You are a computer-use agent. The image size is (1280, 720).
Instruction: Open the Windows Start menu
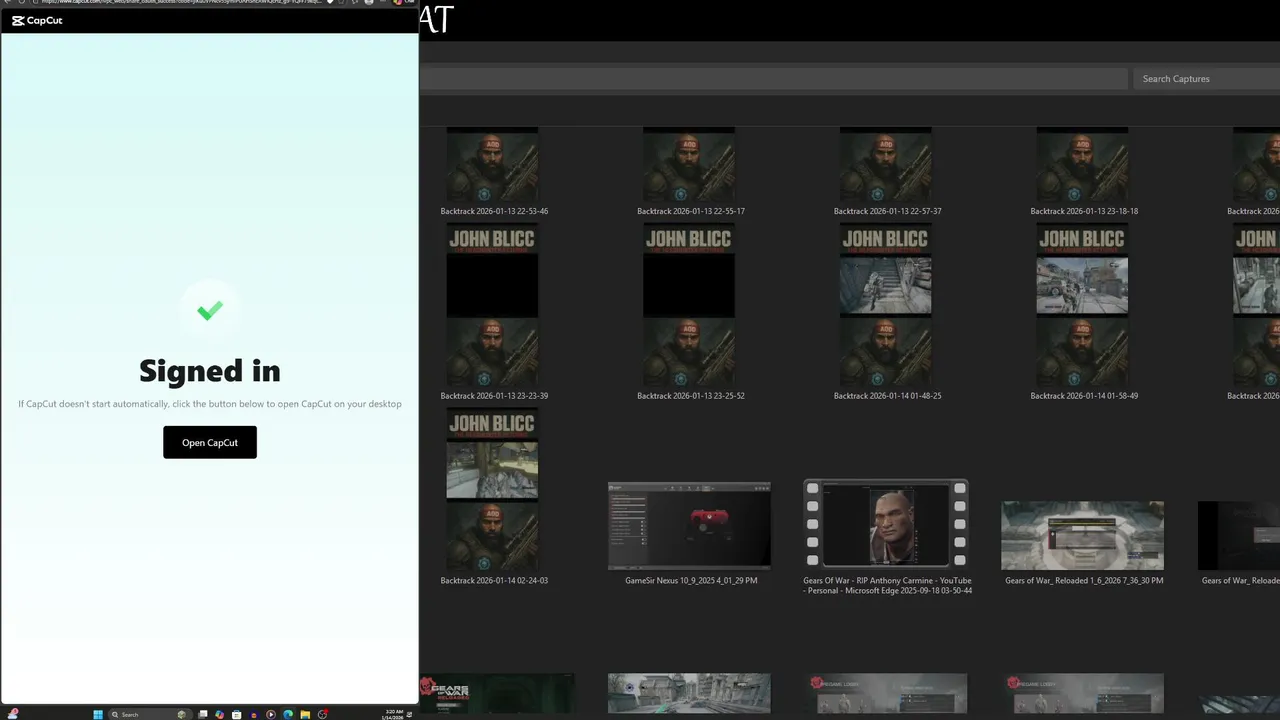point(98,714)
